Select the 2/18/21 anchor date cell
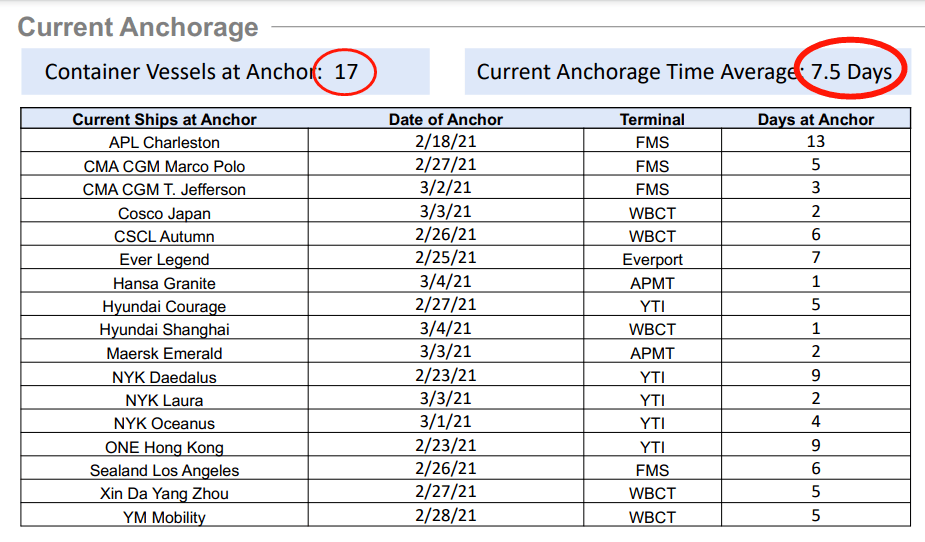Image resolution: width=925 pixels, height=542 pixels. click(x=445, y=142)
